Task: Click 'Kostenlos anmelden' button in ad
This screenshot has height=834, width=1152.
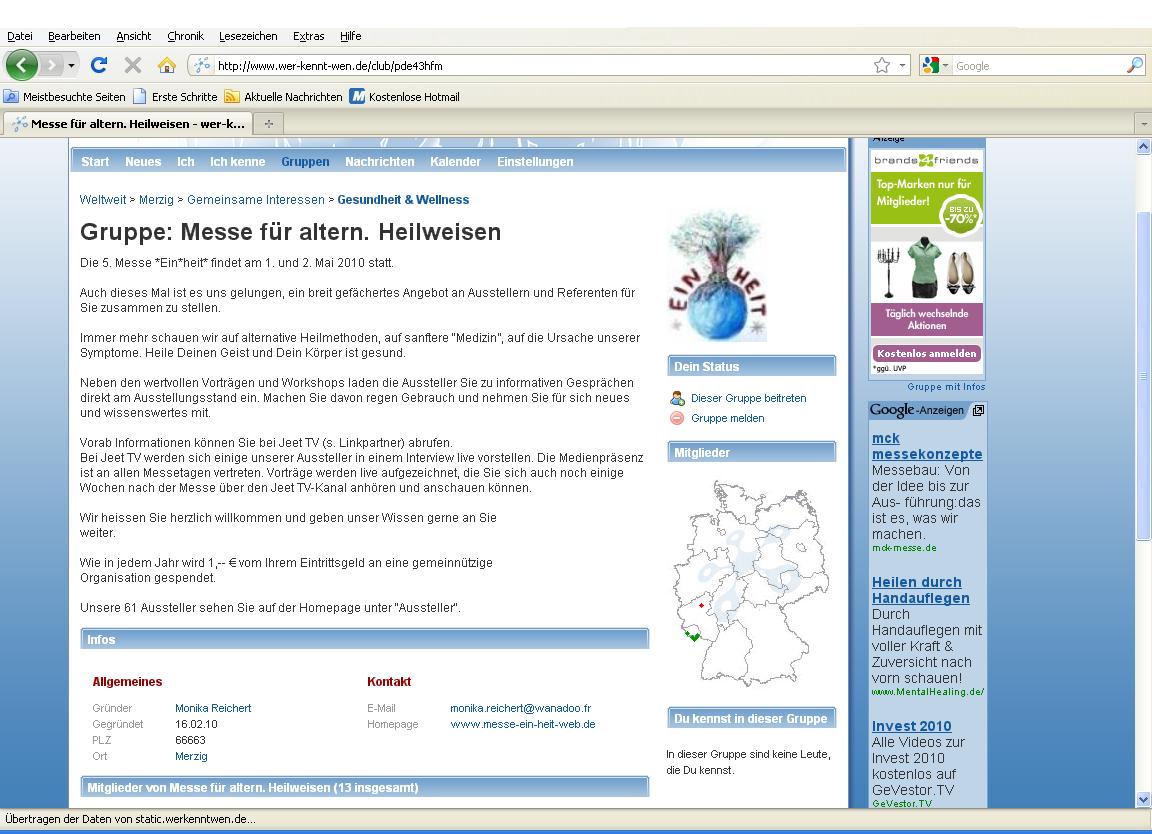Action: pos(927,353)
